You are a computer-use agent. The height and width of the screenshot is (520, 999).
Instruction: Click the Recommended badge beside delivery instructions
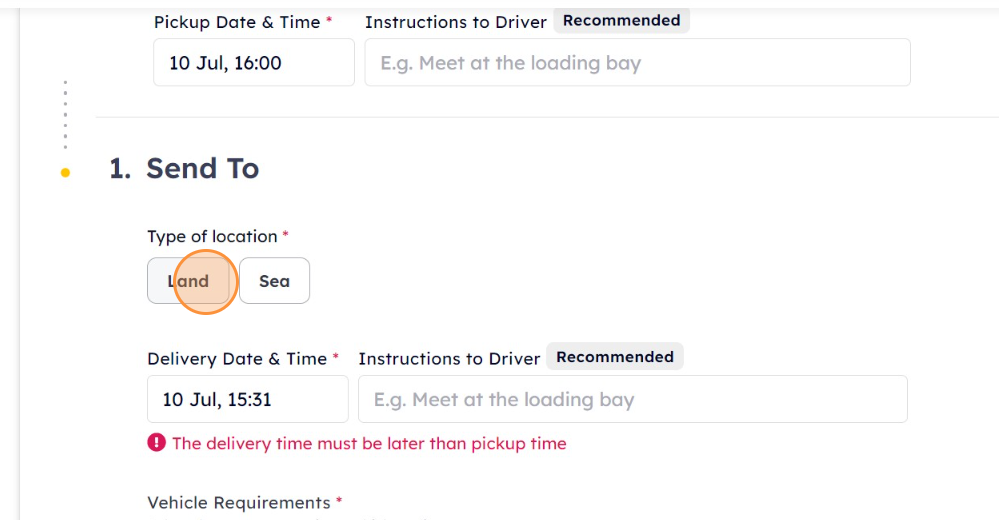click(x=615, y=357)
